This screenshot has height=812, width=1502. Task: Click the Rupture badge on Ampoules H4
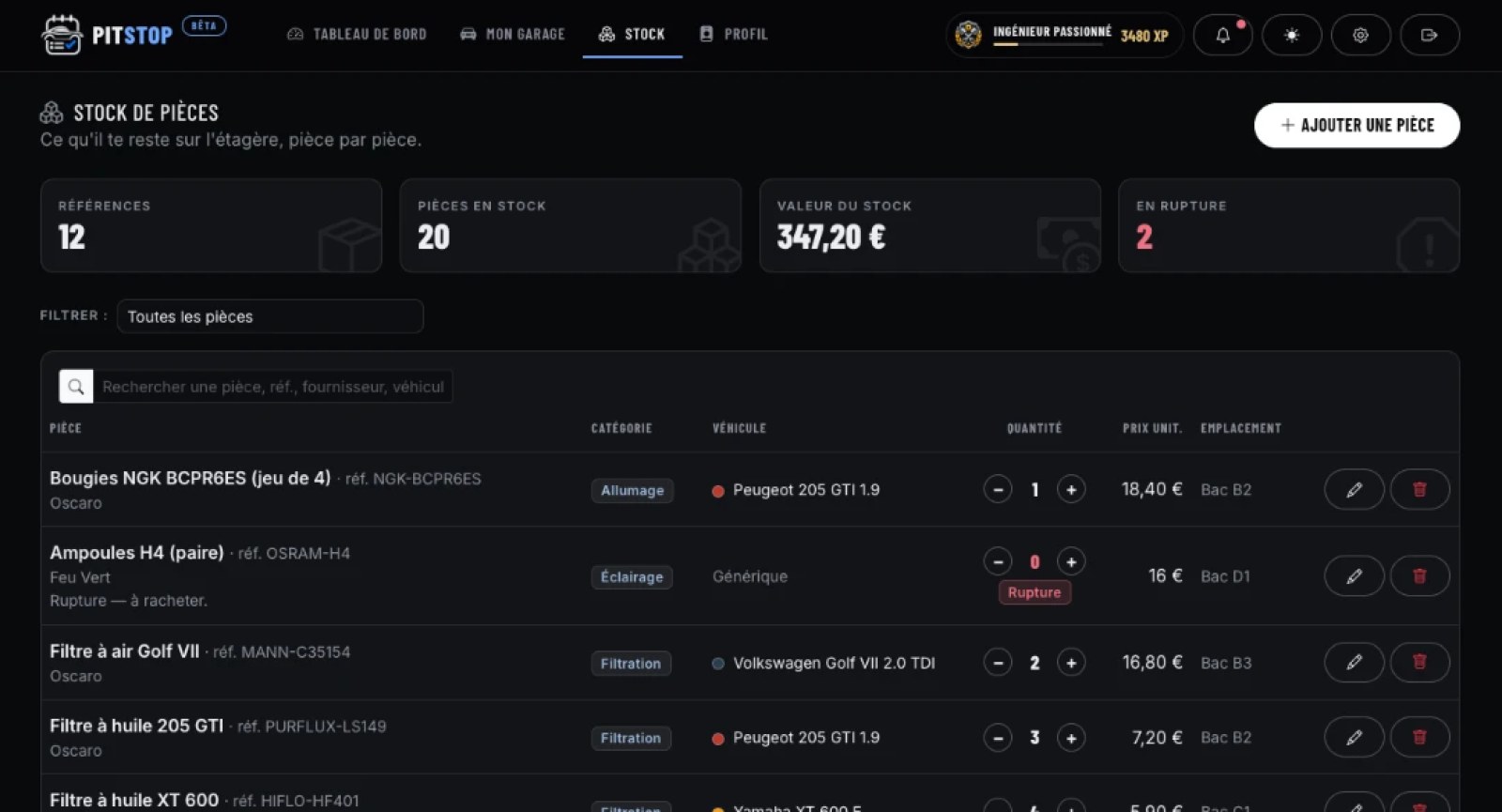(x=1035, y=592)
